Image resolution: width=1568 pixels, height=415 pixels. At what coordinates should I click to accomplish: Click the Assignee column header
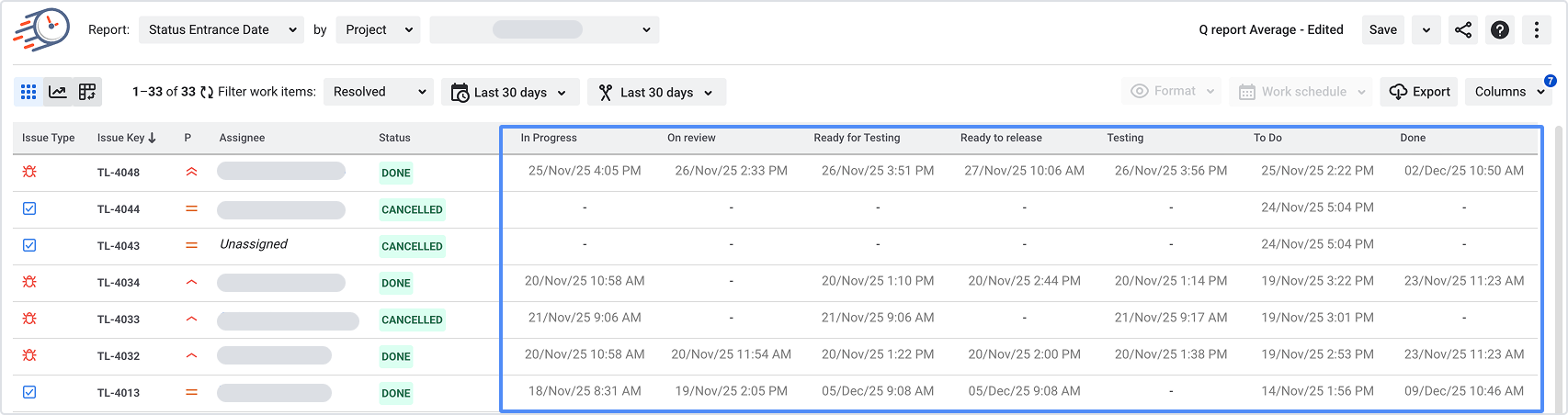click(242, 138)
